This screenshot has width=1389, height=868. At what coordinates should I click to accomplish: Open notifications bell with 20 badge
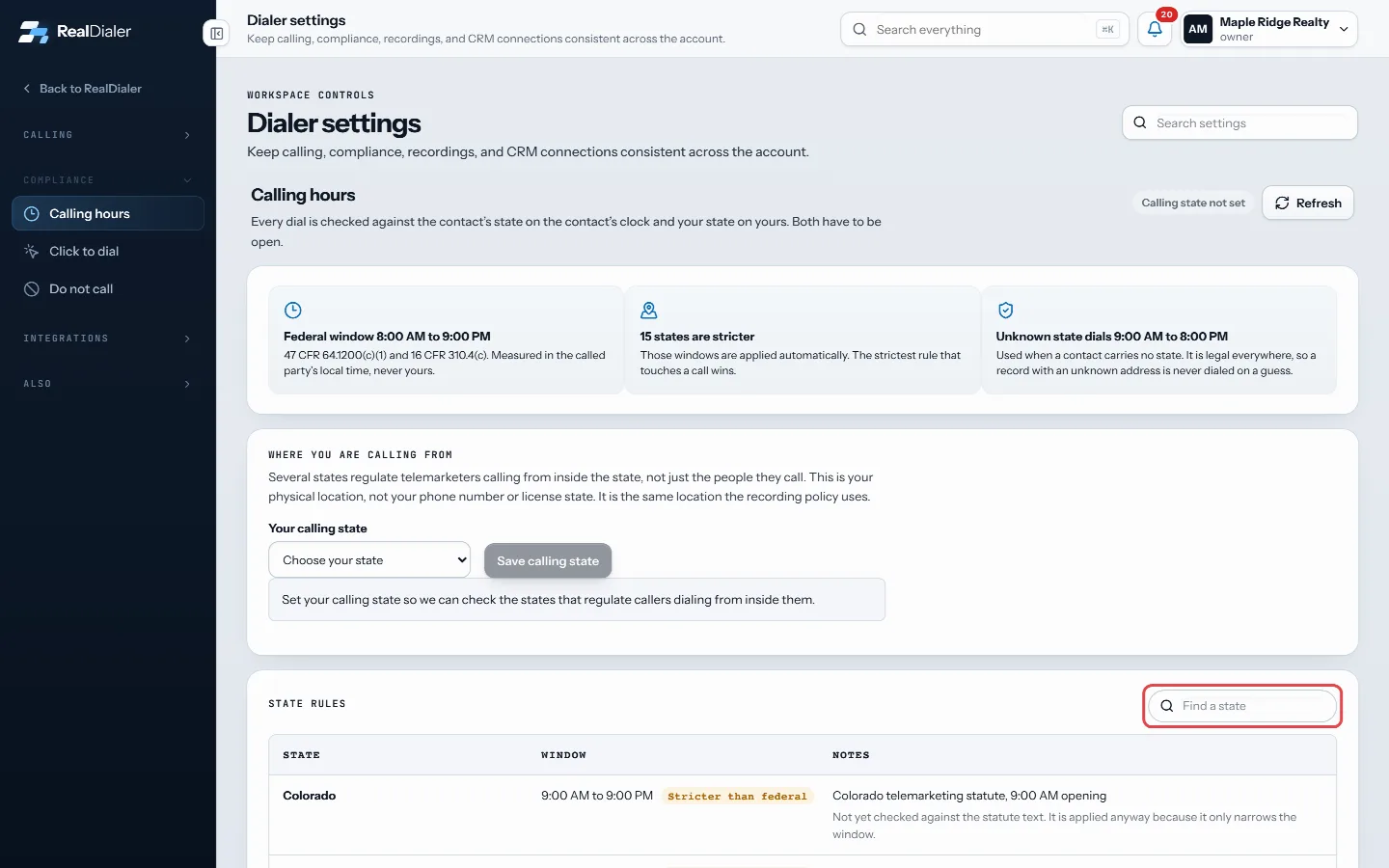[1155, 29]
